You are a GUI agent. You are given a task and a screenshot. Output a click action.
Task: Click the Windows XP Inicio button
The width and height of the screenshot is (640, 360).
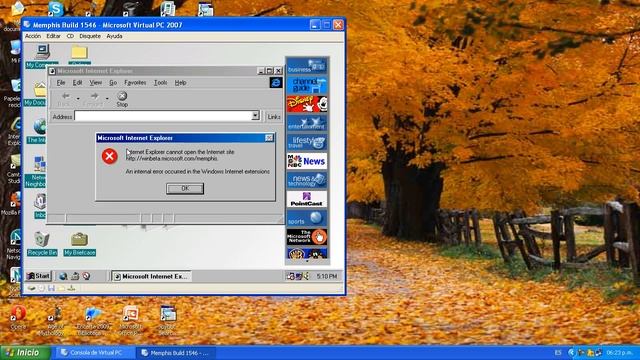(x=25, y=353)
